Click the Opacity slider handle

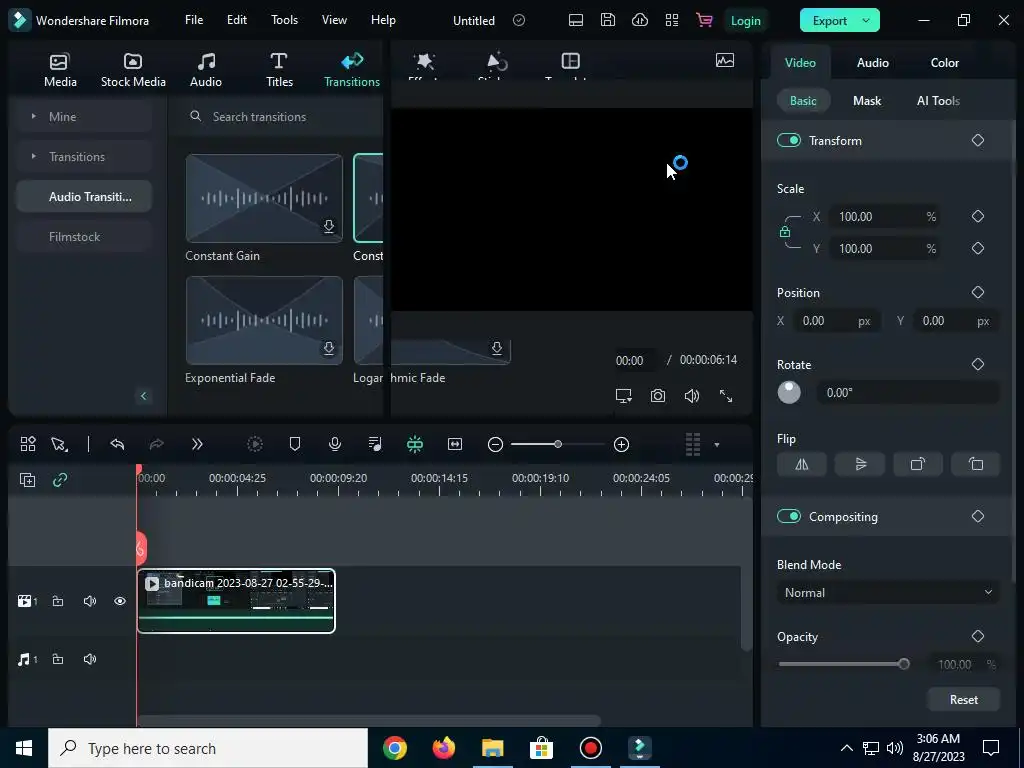point(904,664)
